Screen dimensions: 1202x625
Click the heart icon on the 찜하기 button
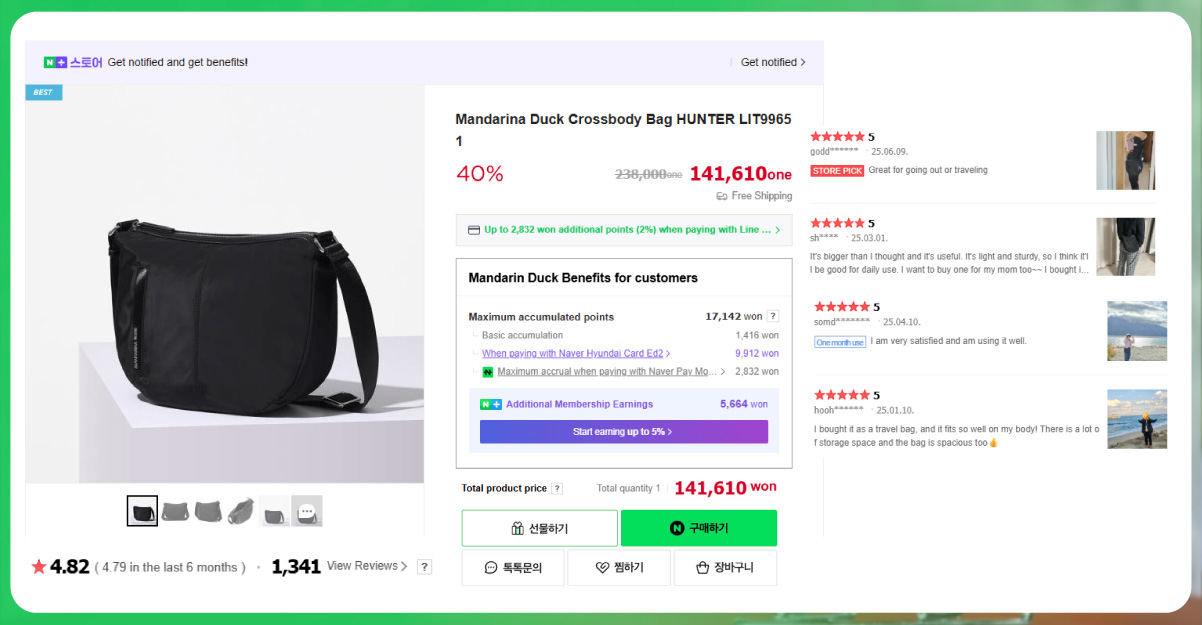click(x=601, y=566)
